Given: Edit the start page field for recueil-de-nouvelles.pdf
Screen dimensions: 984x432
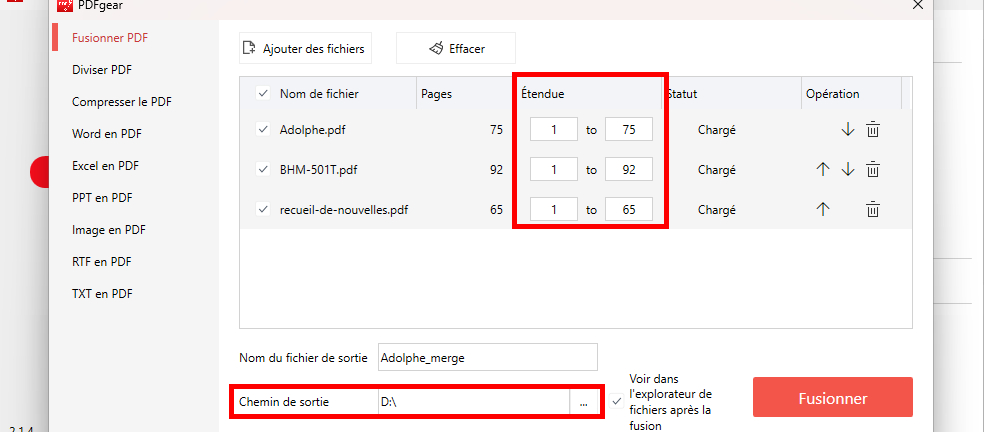Looking at the screenshot, I should [x=554, y=209].
